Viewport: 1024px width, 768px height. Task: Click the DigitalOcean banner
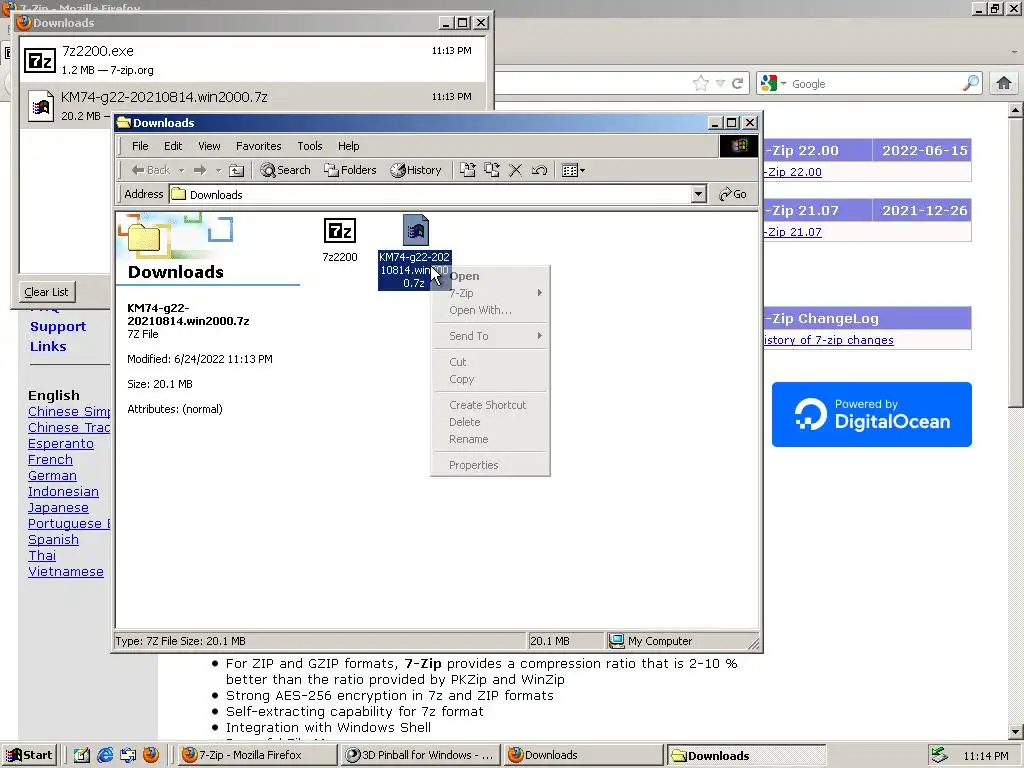[x=871, y=414]
